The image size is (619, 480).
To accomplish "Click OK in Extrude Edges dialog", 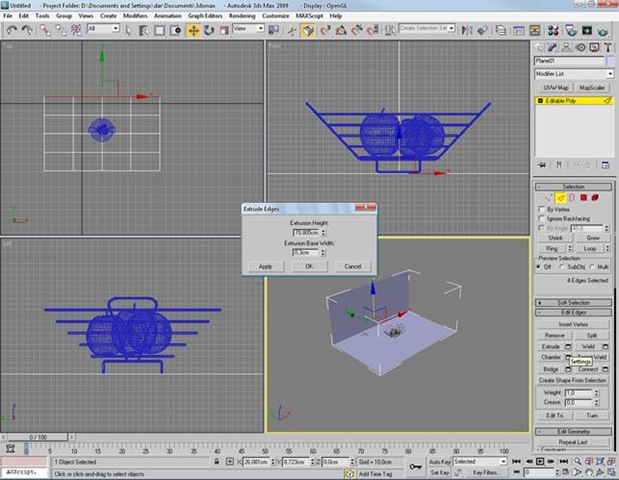I will (309, 266).
